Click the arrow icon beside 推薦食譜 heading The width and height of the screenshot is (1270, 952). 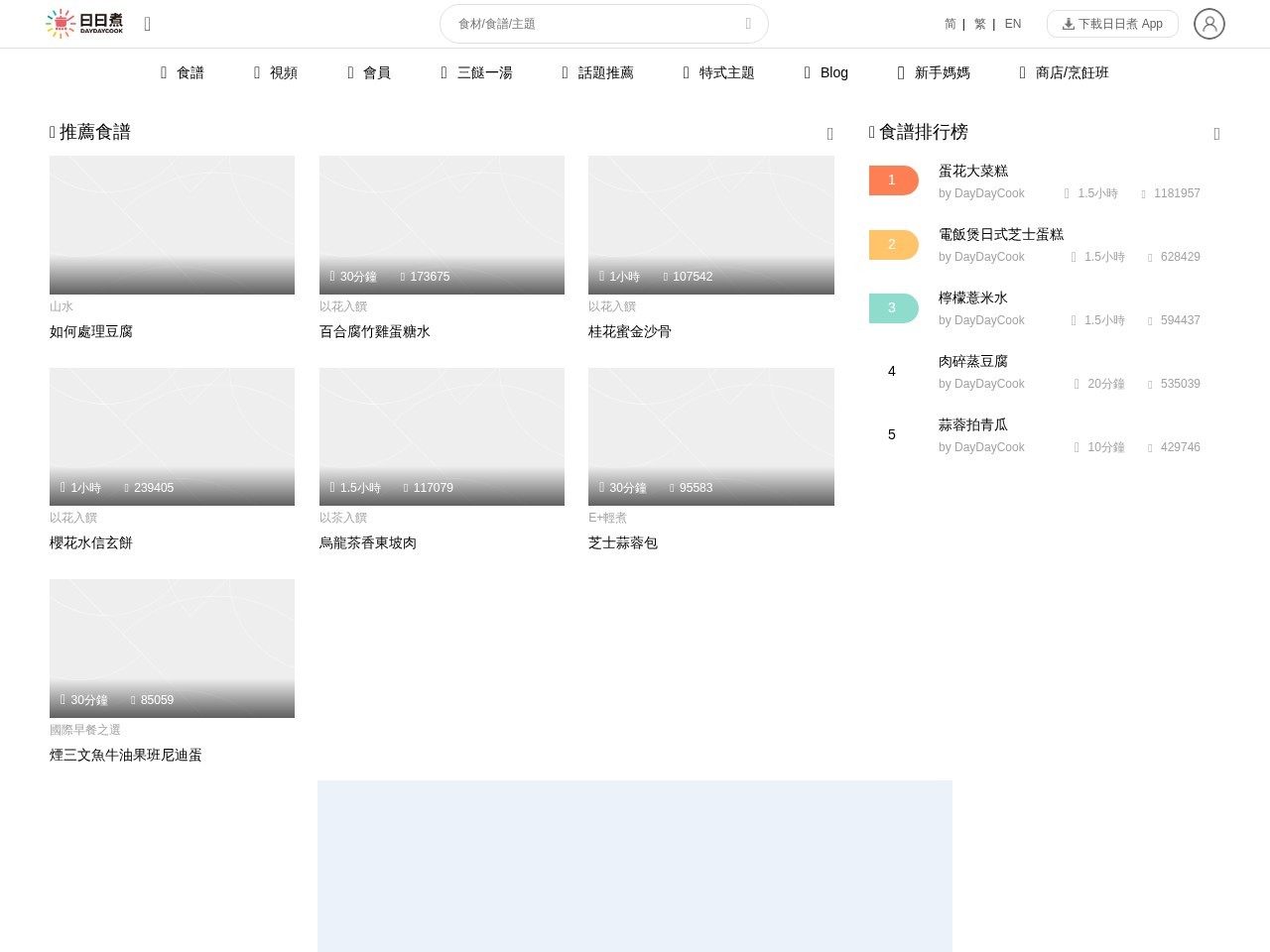pyautogui.click(x=829, y=134)
